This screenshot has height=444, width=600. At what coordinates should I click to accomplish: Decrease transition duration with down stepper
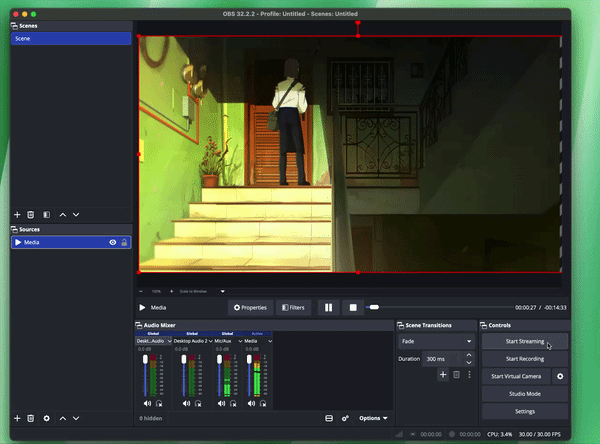tap(469, 363)
